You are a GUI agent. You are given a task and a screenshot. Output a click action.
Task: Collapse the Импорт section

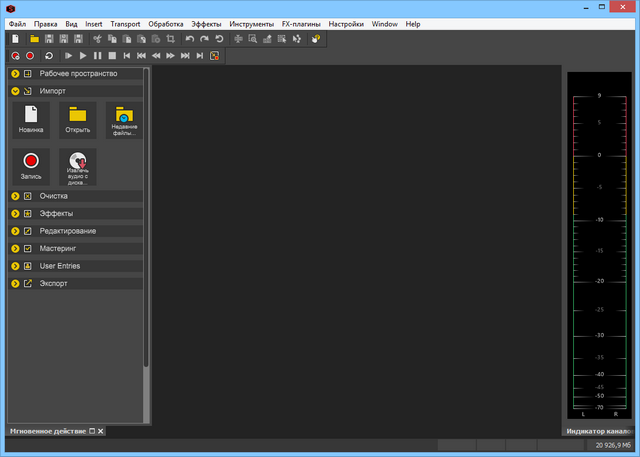tap(16, 91)
